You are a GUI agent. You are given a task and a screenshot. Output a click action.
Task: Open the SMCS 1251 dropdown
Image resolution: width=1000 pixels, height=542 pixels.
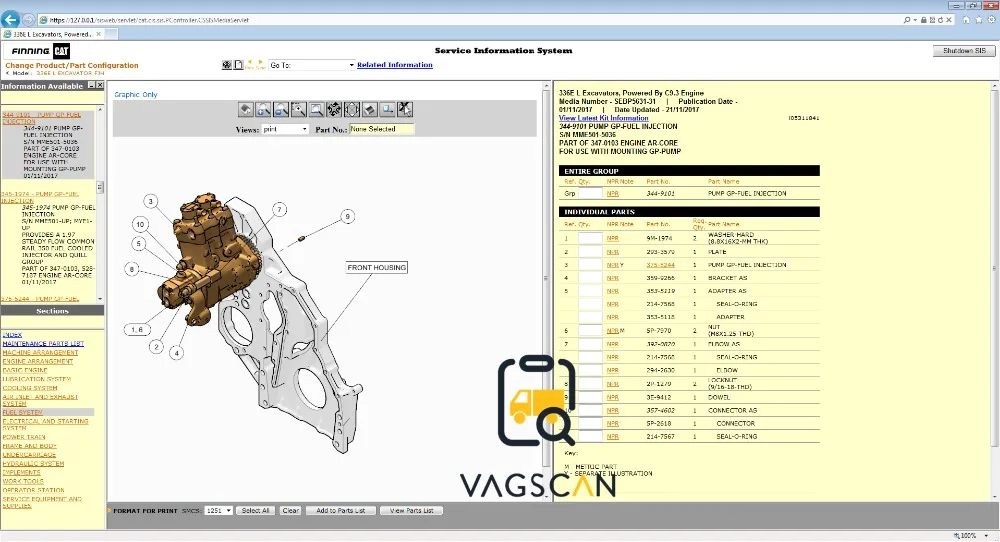tap(218, 511)
